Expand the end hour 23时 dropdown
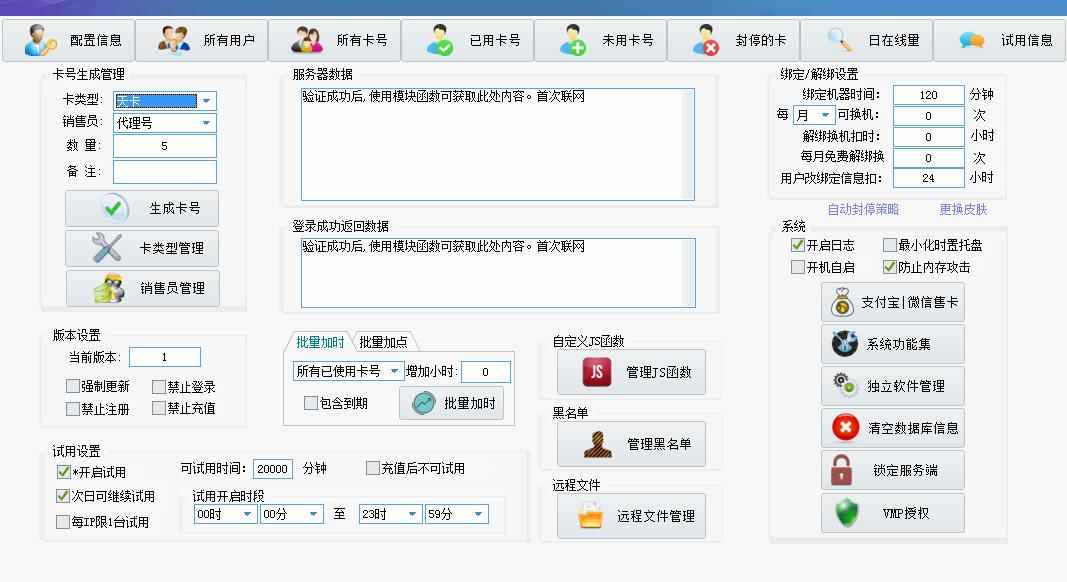This screenshot has width=1067, height=582. coord(391,514)
